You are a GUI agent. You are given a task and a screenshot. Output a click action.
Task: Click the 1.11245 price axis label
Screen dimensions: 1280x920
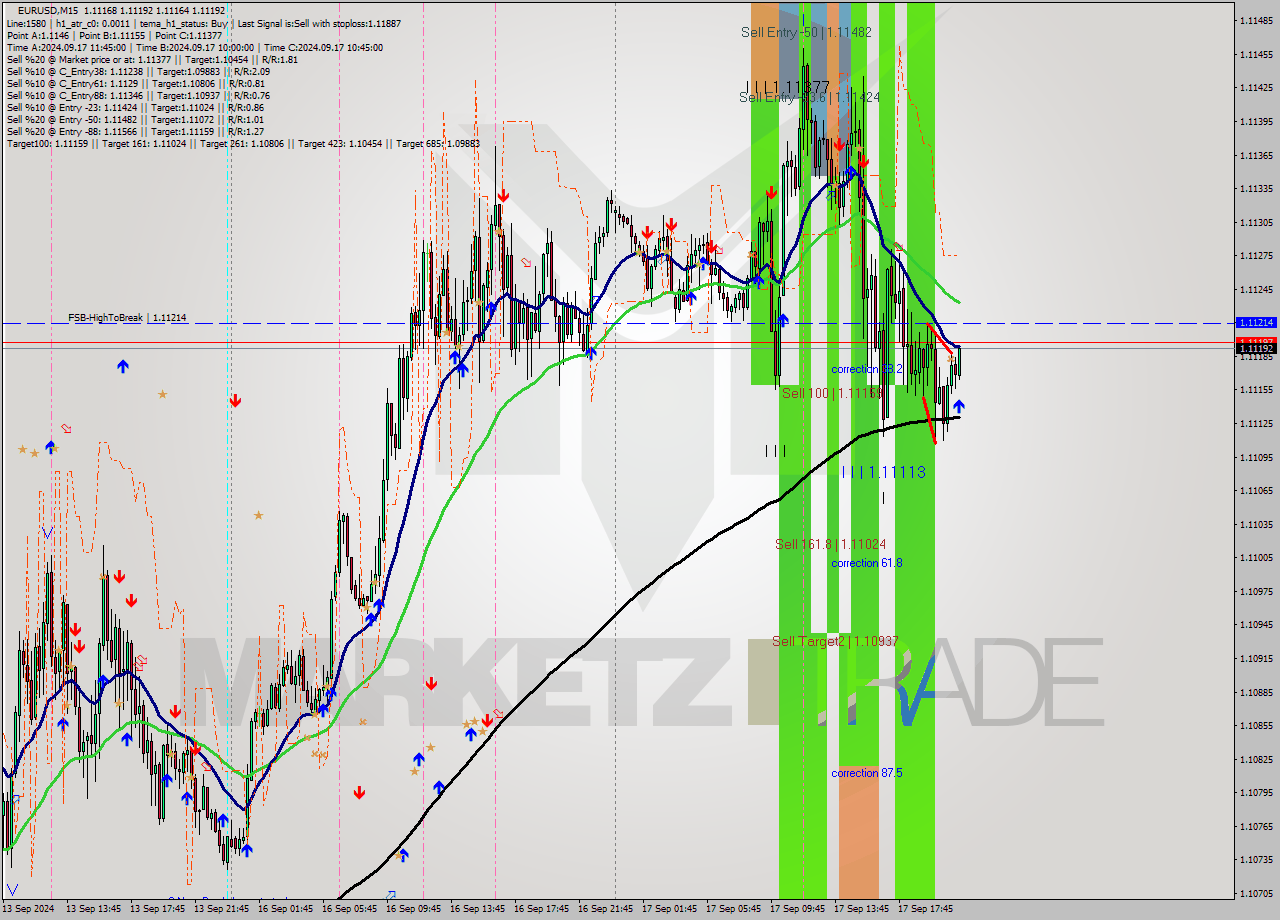(x=1257, y=289)
